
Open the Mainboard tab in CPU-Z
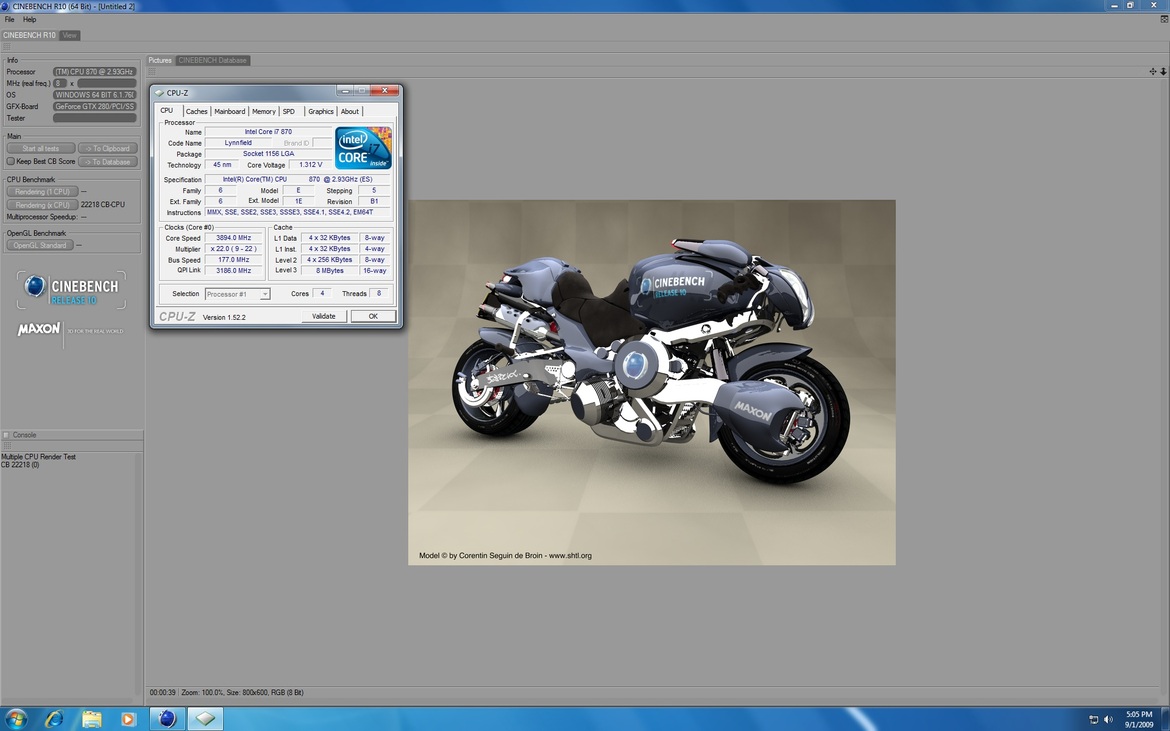[x=230, y=111]
